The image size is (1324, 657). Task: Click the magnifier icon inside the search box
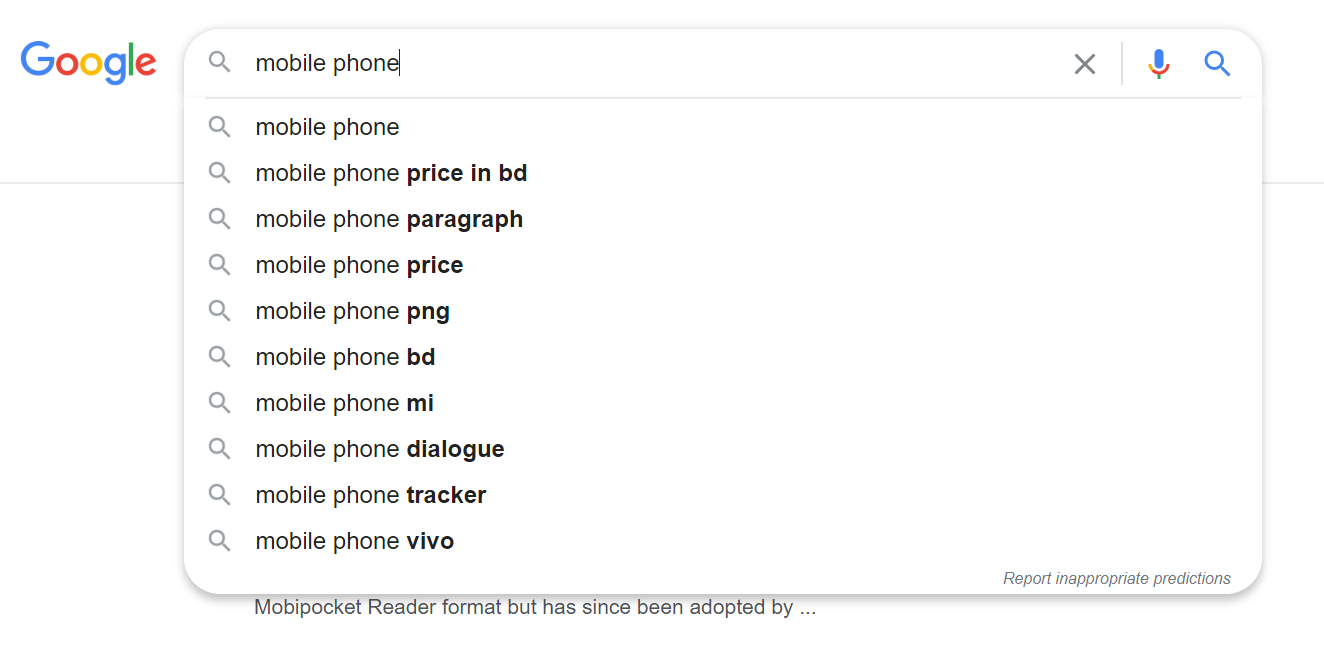219,62
